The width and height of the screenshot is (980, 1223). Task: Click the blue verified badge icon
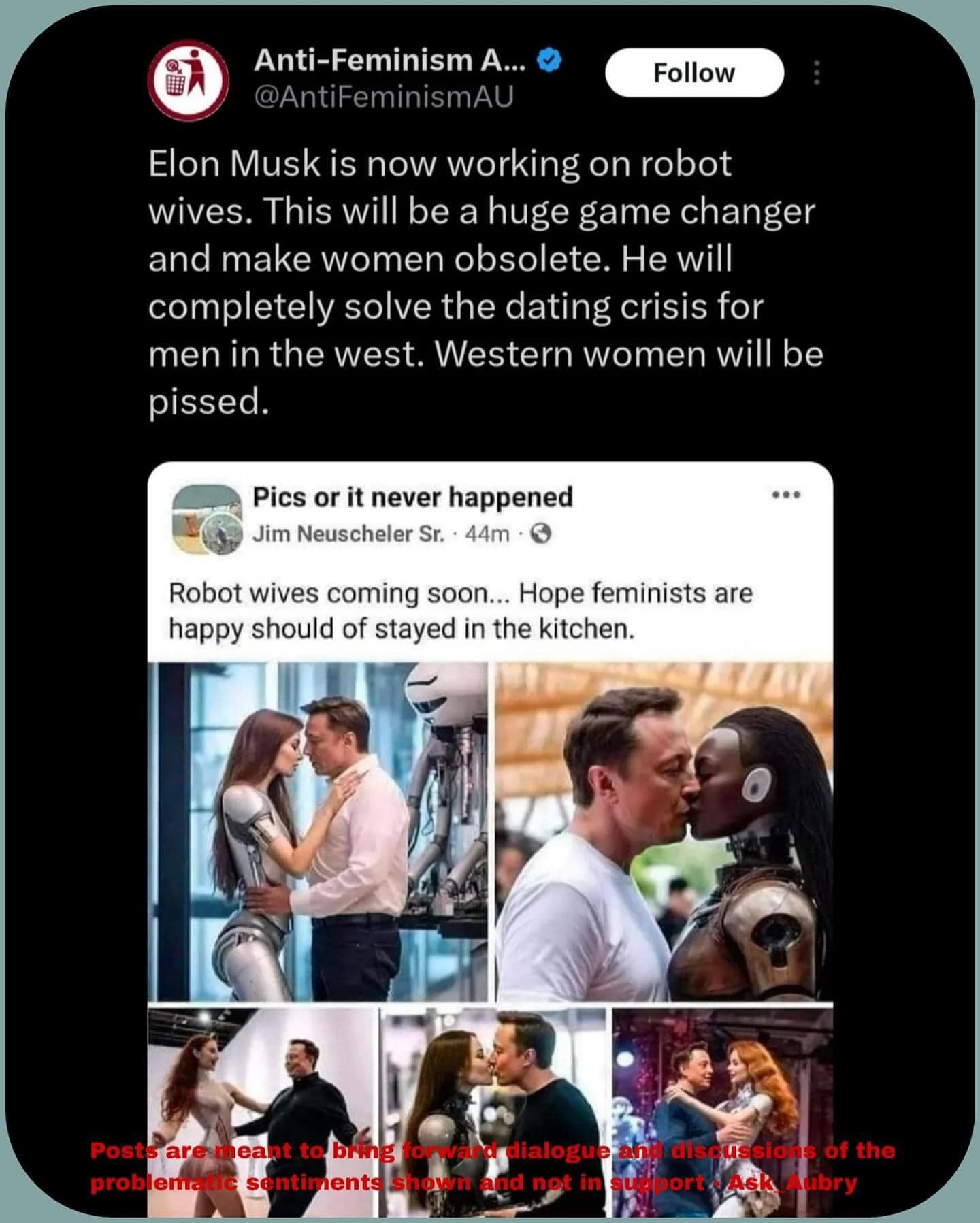coord(549,61)
